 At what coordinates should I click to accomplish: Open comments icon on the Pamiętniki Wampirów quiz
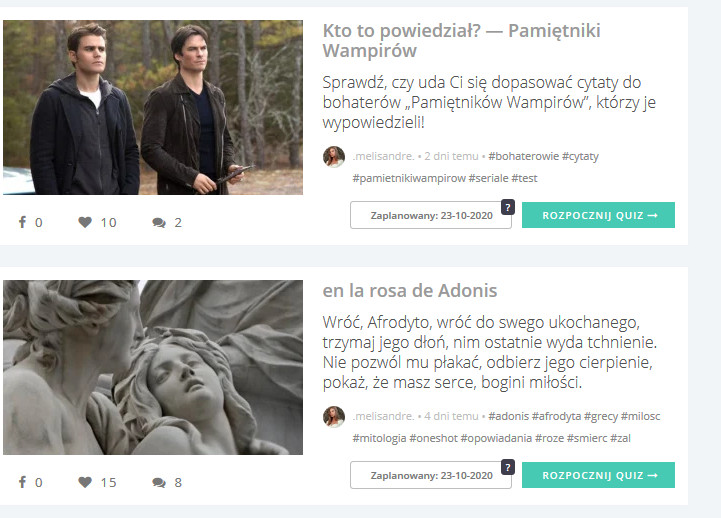159,223
